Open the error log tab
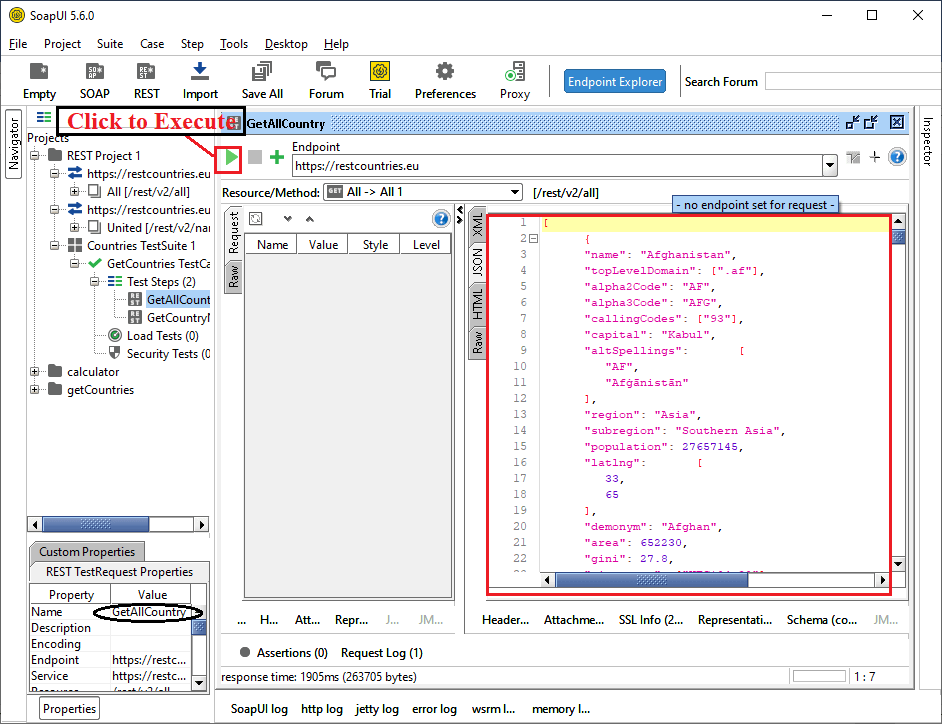This screenshot has width=942, height=724. point(434,709)
